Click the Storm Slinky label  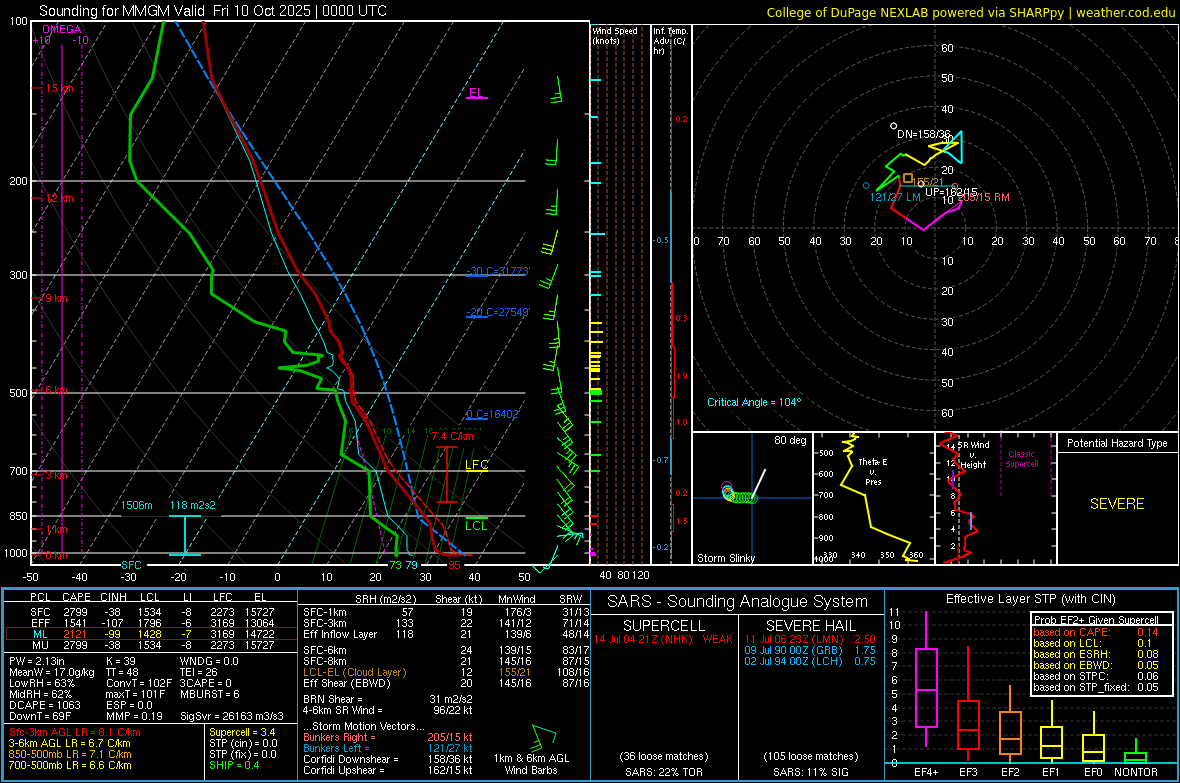pos(726,558)
